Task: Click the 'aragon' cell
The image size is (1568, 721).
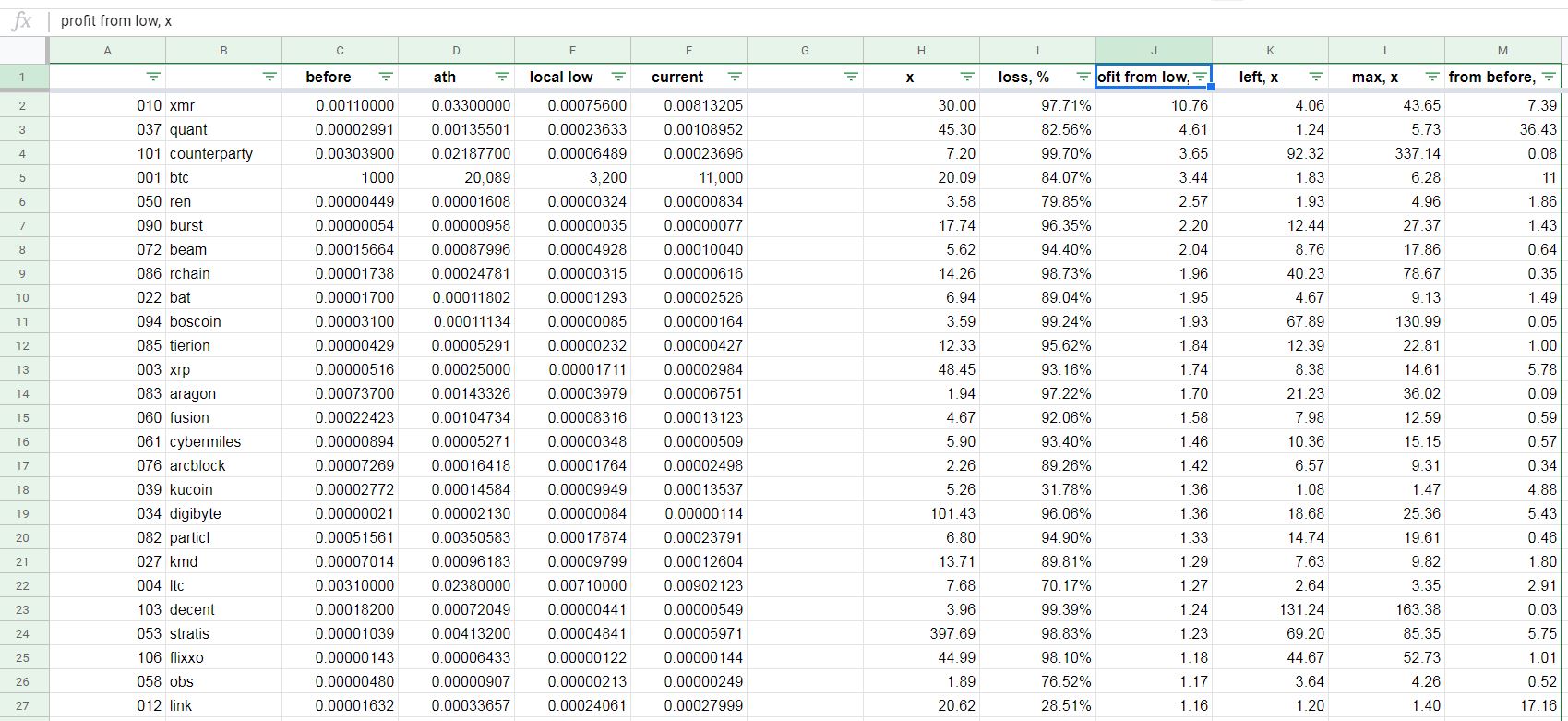Action: [223, 393]
